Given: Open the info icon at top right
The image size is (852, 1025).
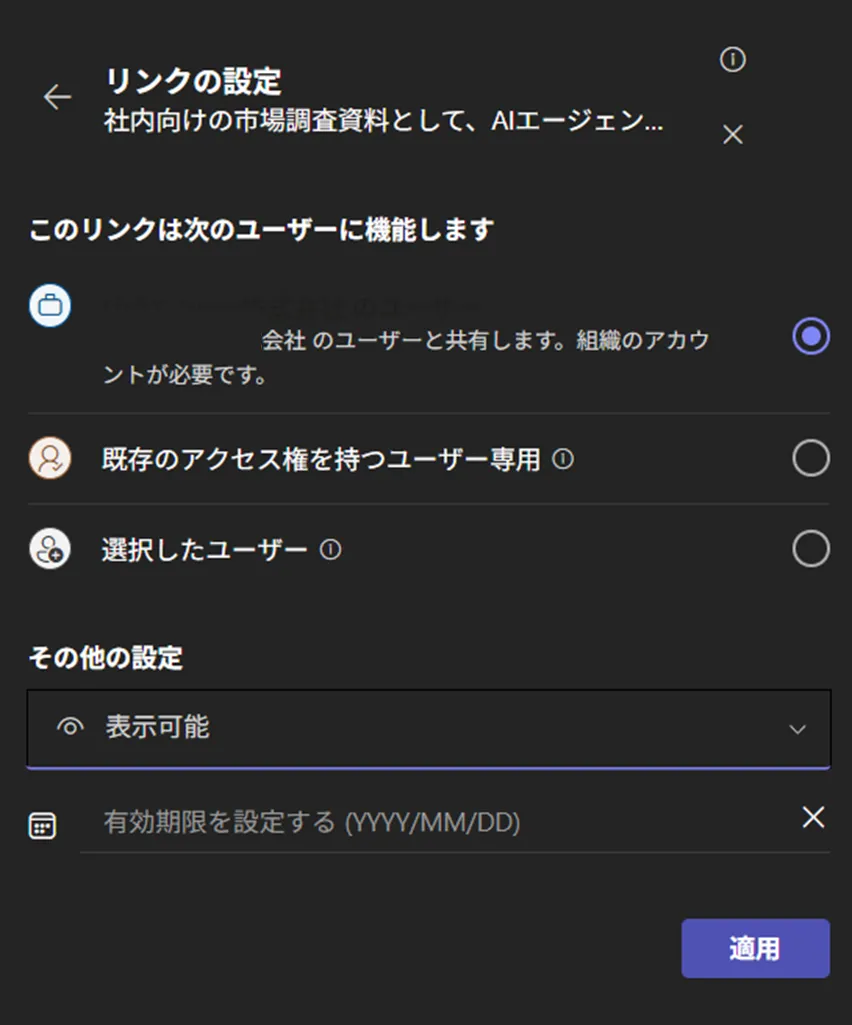Looking at the screenshot, I should [x=732, y=60].
